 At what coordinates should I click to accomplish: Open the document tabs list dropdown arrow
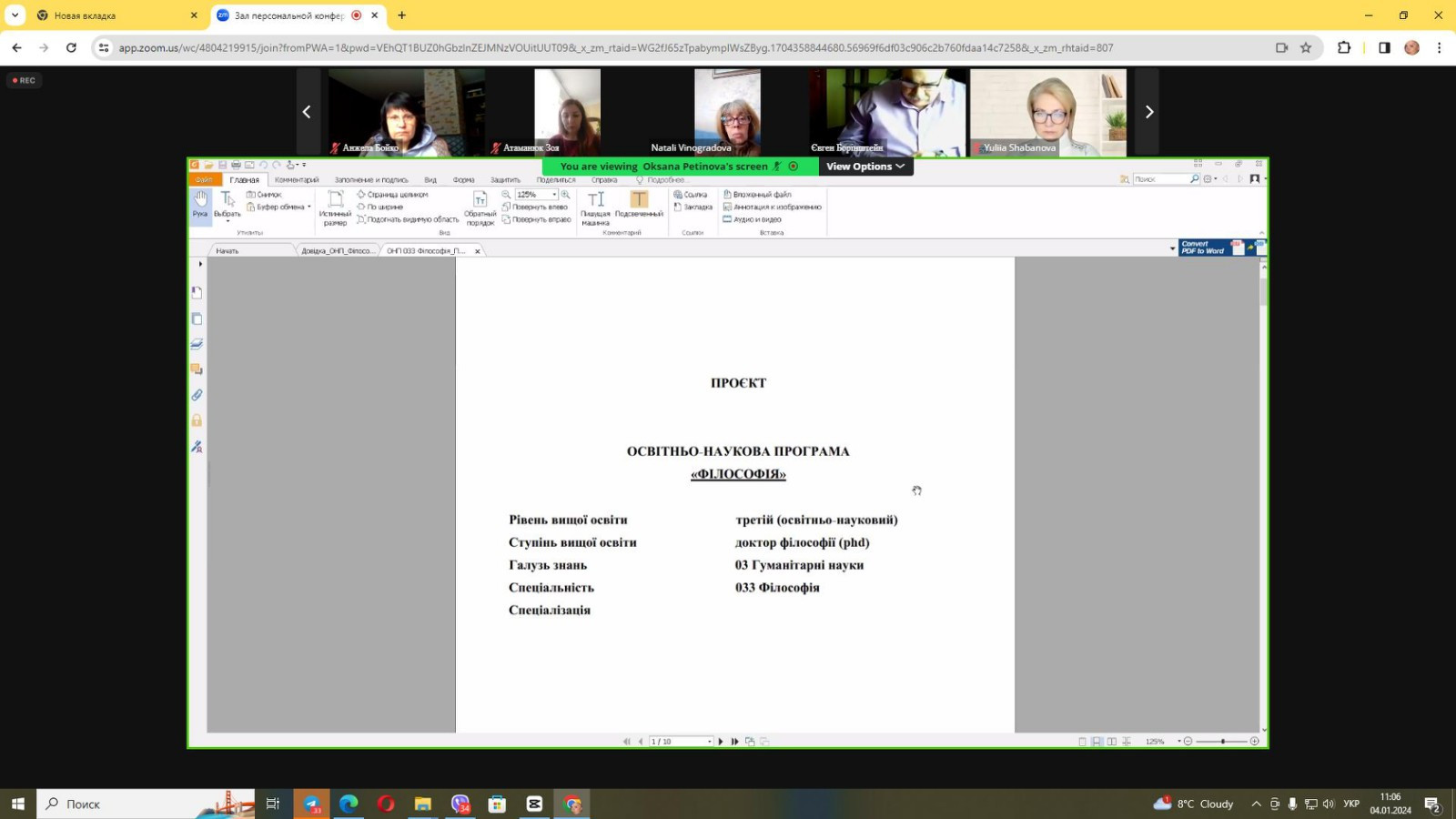[x=1172, y=248]
